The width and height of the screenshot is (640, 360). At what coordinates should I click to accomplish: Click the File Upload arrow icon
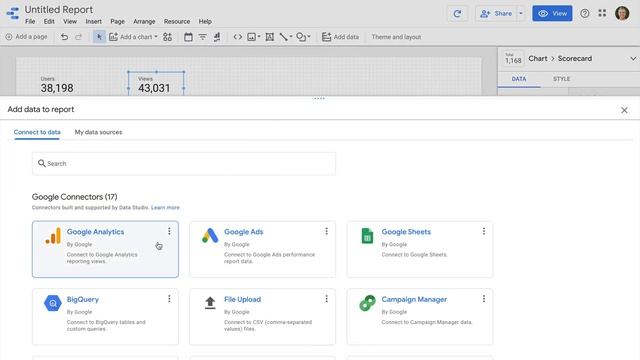tap(210, 303)
